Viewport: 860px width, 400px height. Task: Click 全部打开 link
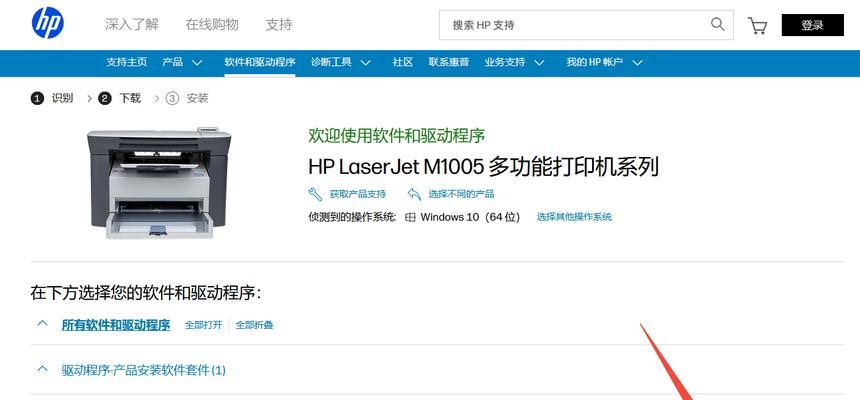203,325
